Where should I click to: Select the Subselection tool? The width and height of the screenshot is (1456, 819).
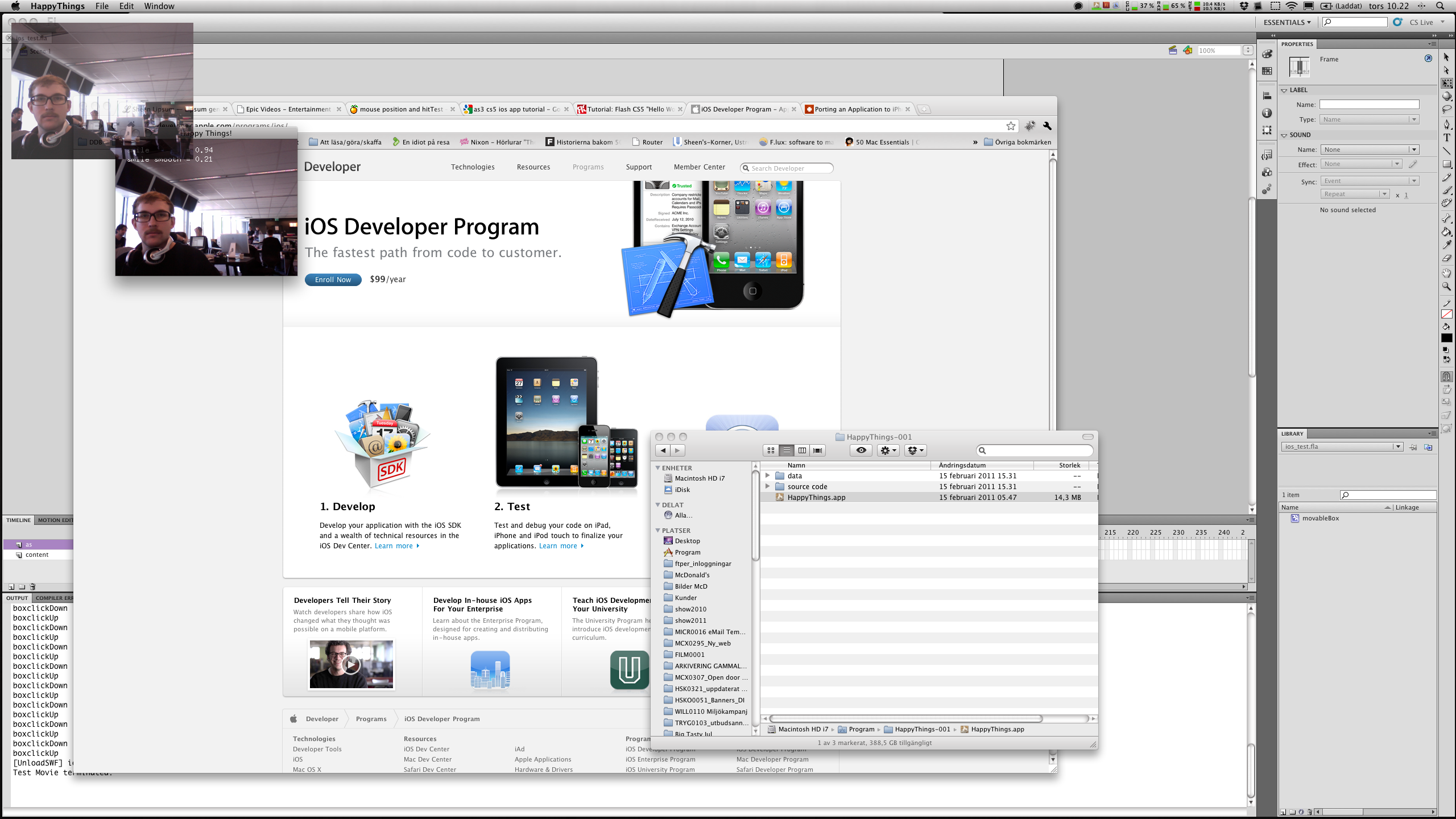tap(1446, 70)
